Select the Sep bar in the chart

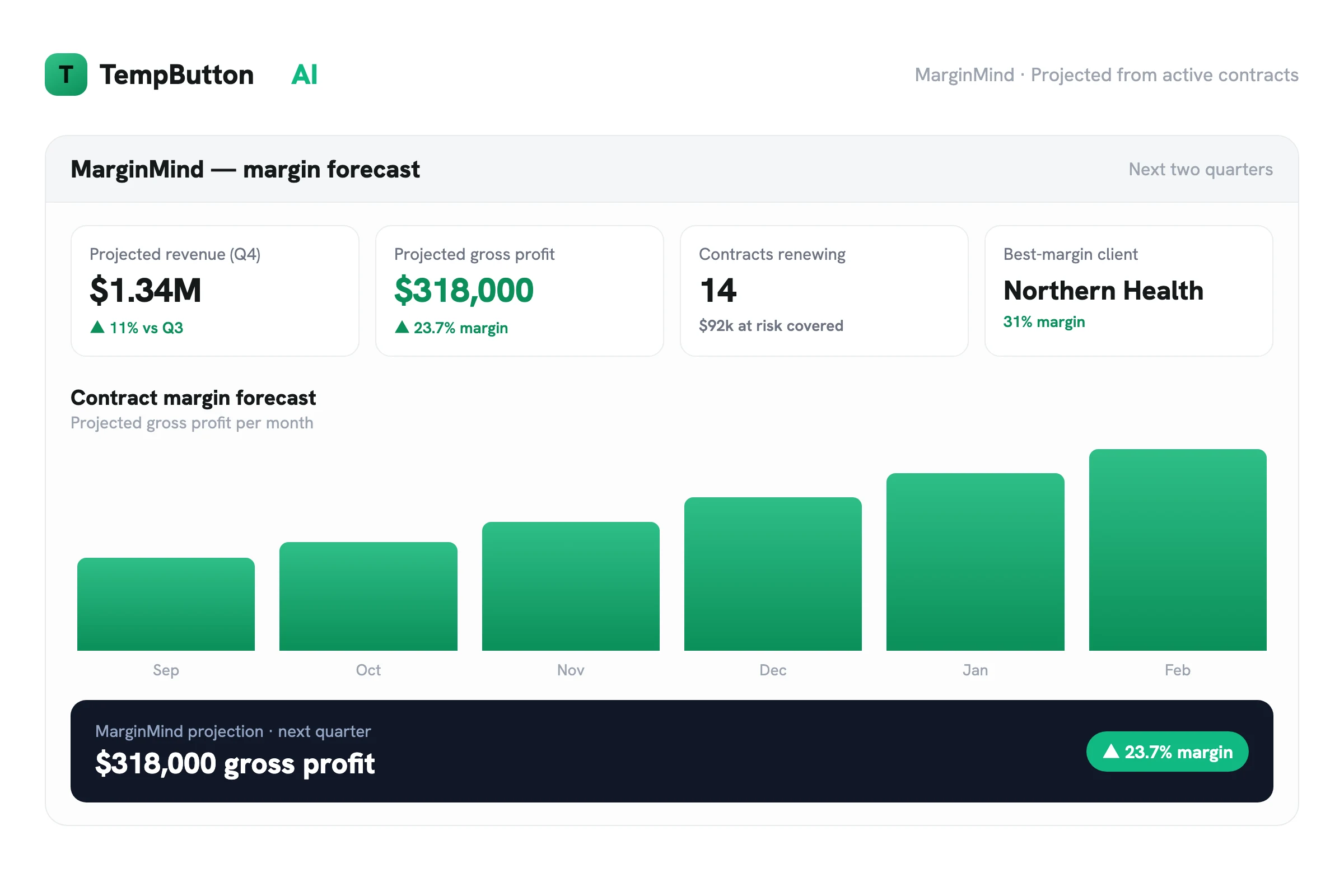[166, 604]
